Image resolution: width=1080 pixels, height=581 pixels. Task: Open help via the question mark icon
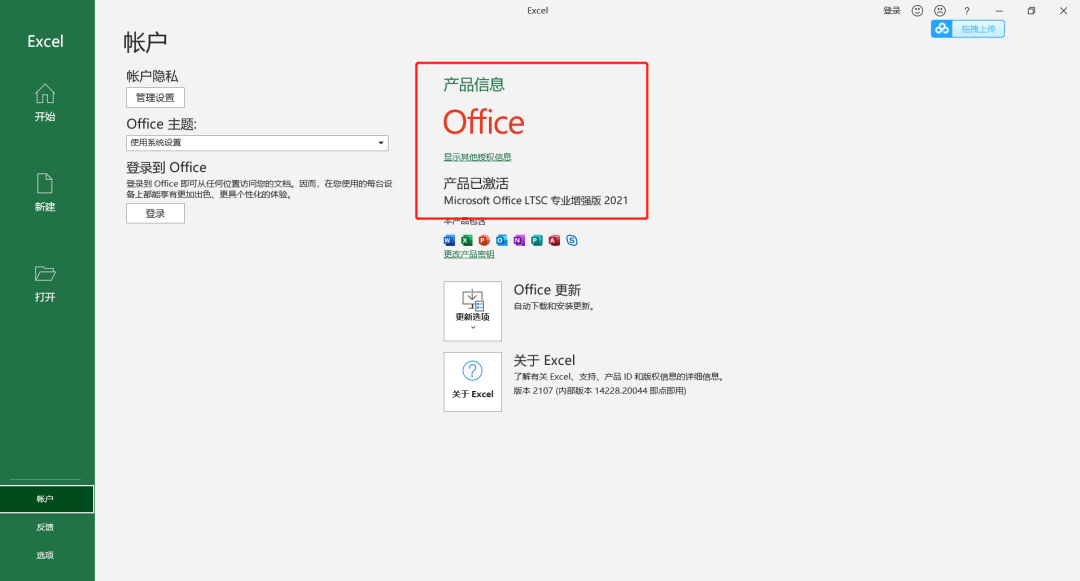coord(967,10)
